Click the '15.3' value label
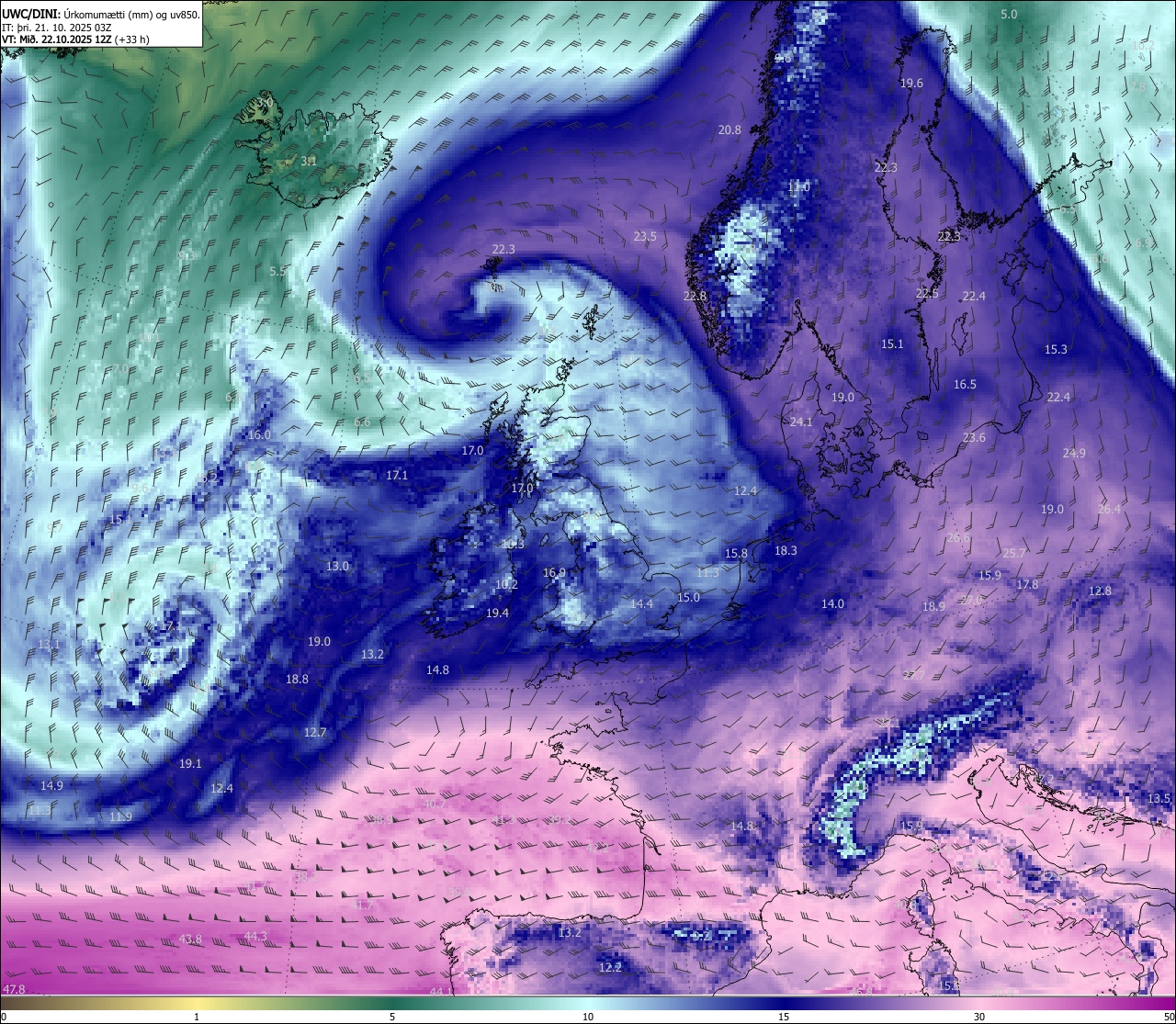Screen dimensions: 1176x1024 1057,349
